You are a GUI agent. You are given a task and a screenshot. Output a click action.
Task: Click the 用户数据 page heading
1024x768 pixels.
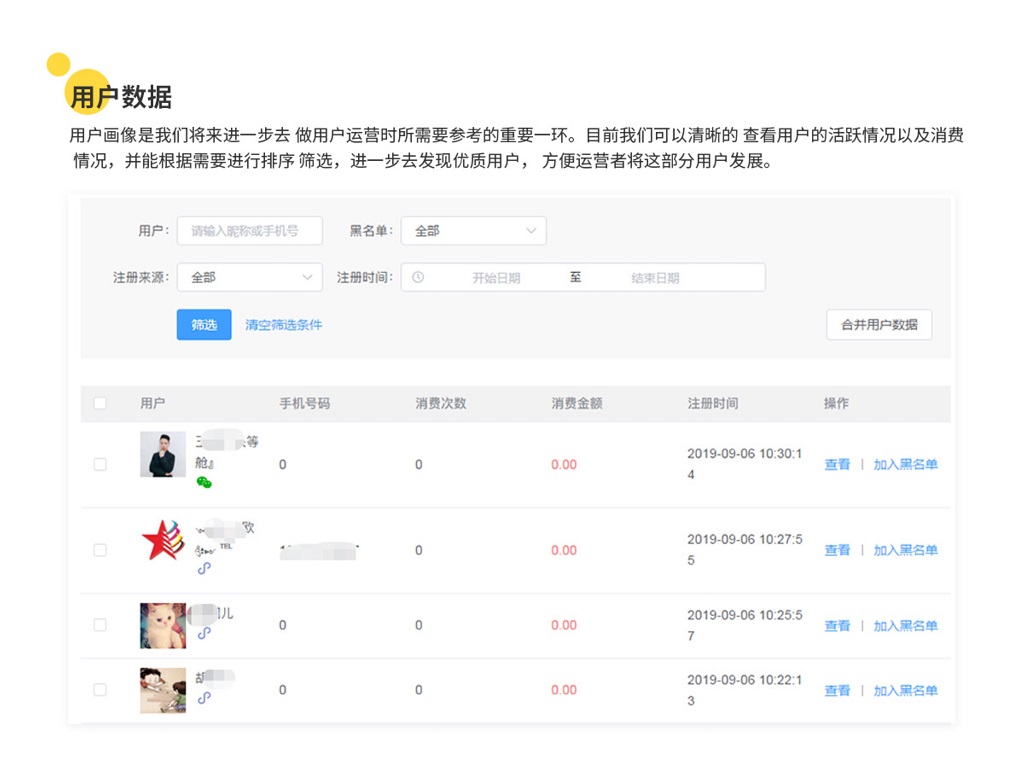coord(121,97)
